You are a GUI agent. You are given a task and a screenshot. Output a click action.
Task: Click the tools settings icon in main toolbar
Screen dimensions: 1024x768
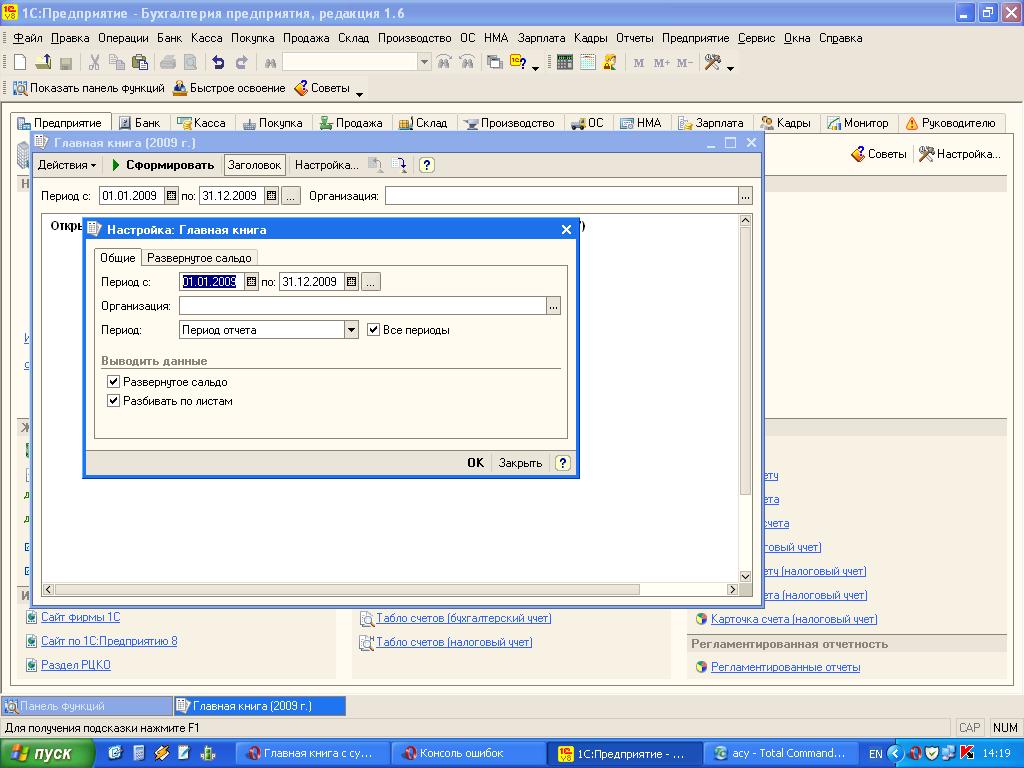[712, 63]
